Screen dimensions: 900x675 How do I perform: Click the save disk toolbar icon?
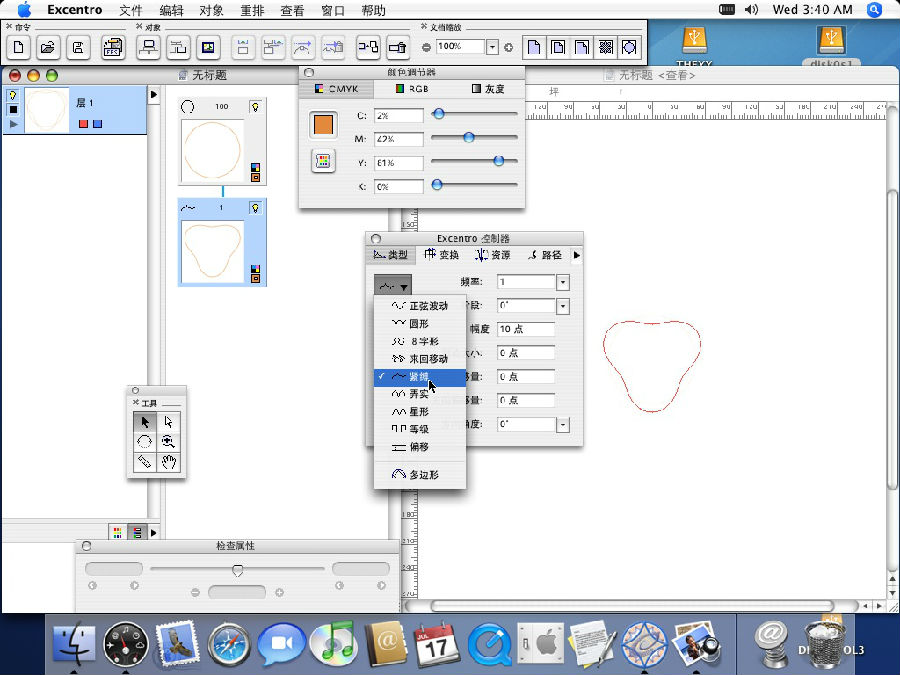pyautogui.click(x=77, y=47)
